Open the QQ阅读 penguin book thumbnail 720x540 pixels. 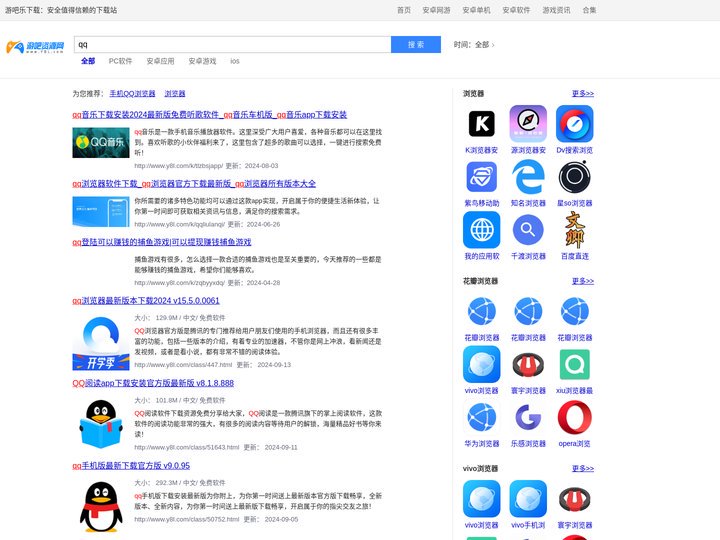[101, 424]
